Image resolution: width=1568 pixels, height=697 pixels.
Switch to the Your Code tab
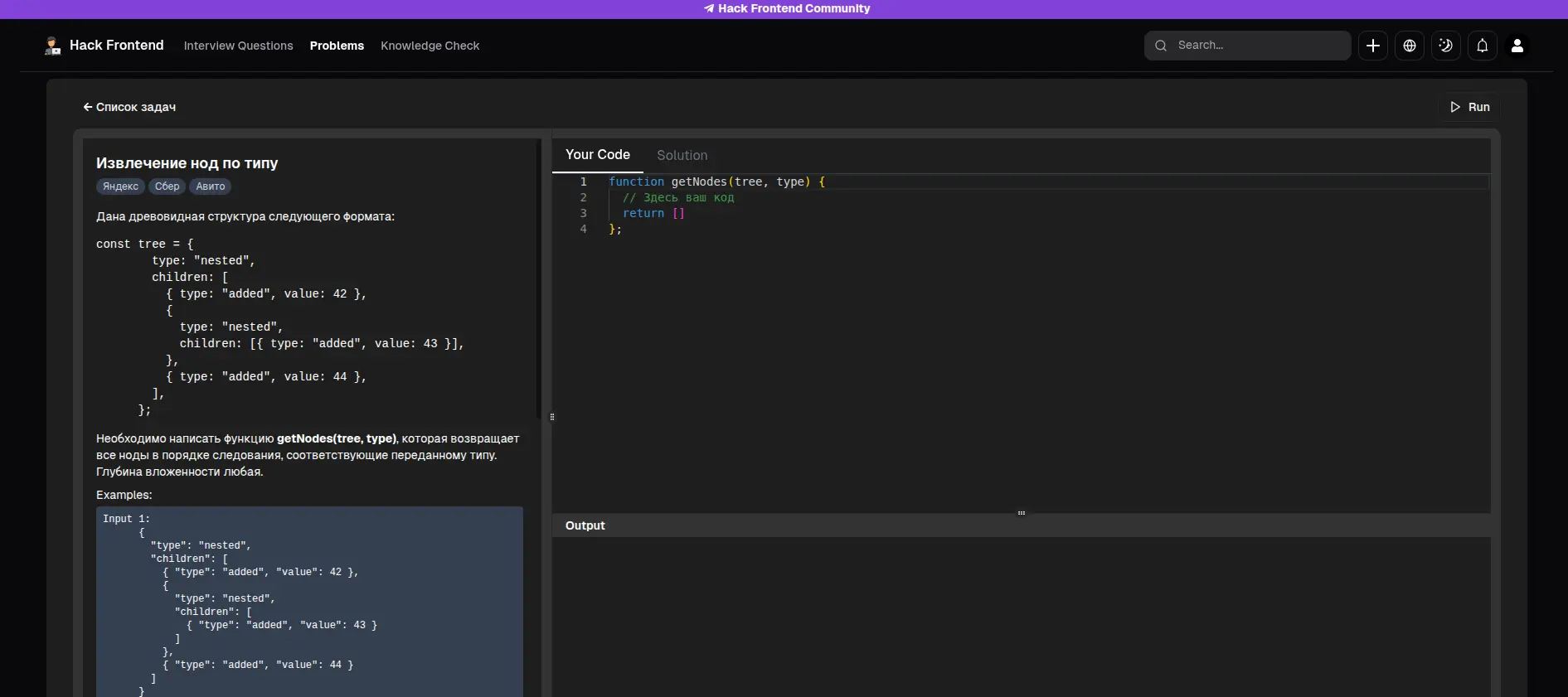(x=598, y=155)
